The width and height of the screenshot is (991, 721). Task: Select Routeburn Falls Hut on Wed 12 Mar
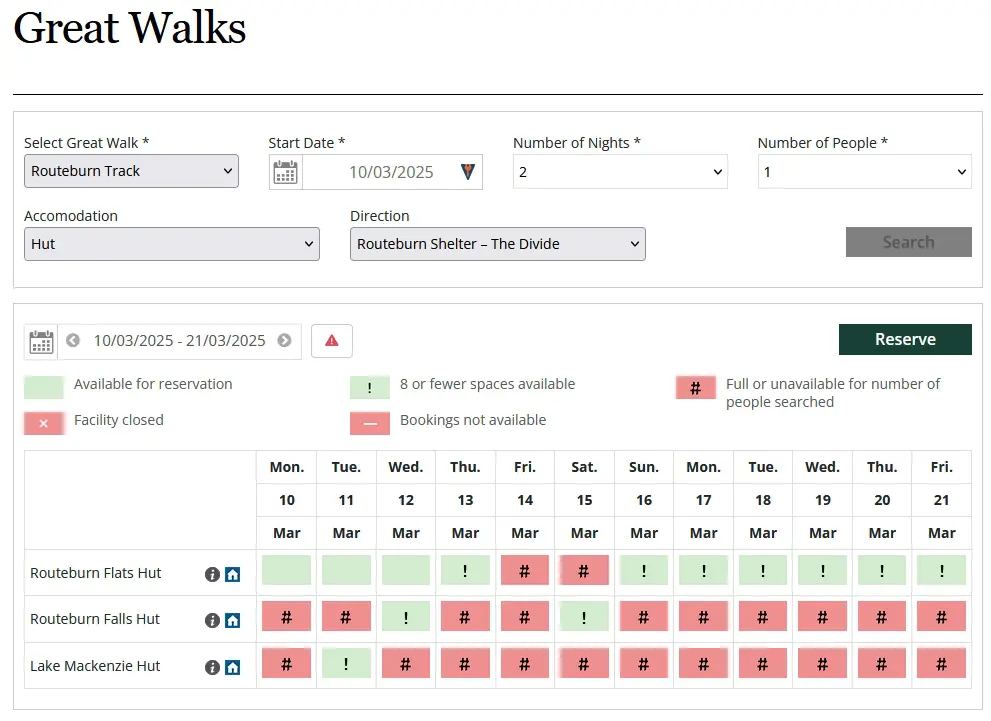406,617
